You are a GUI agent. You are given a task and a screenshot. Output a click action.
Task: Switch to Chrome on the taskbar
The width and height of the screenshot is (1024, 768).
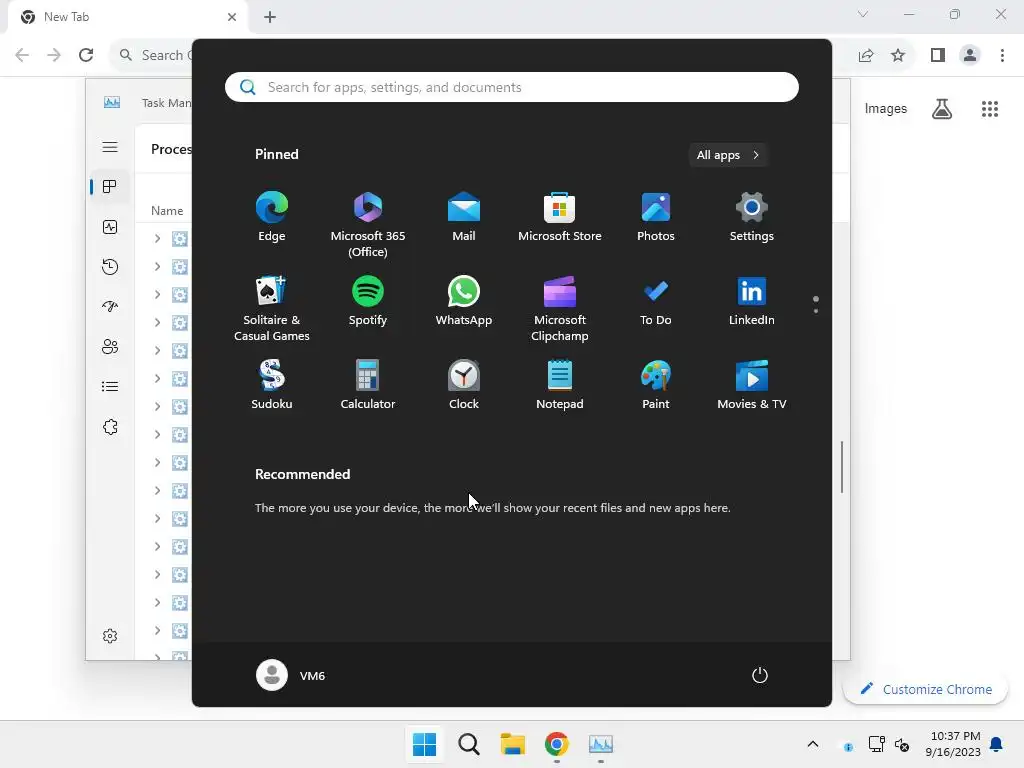(x=556, y=744)
